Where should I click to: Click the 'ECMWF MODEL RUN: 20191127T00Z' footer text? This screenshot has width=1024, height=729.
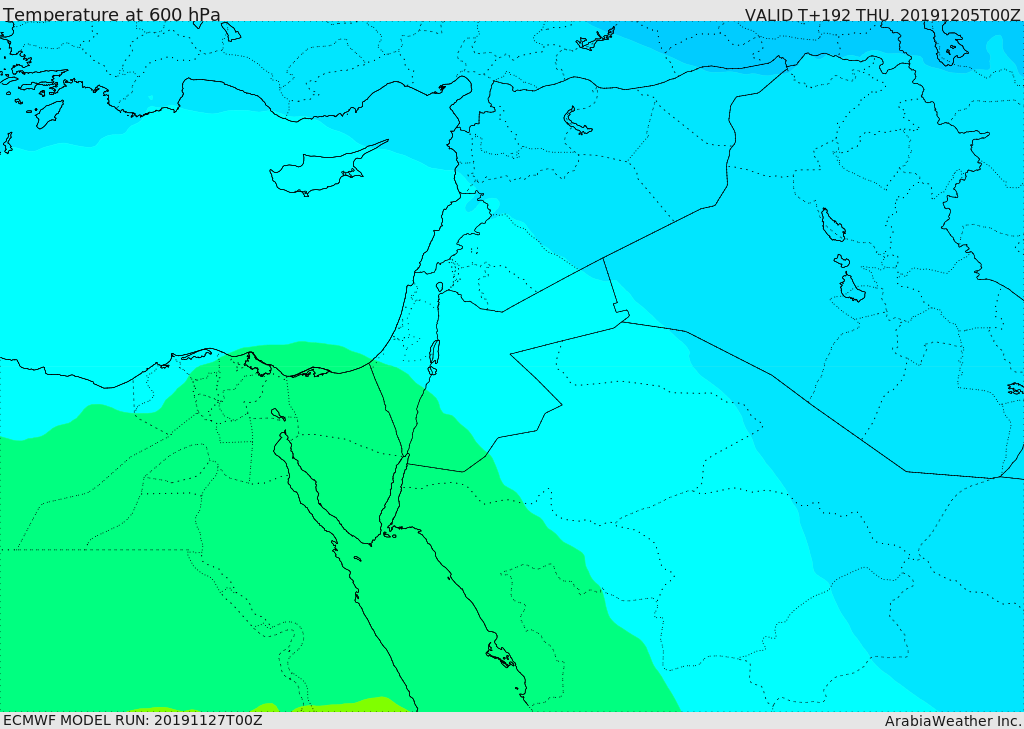pos(133,720)
